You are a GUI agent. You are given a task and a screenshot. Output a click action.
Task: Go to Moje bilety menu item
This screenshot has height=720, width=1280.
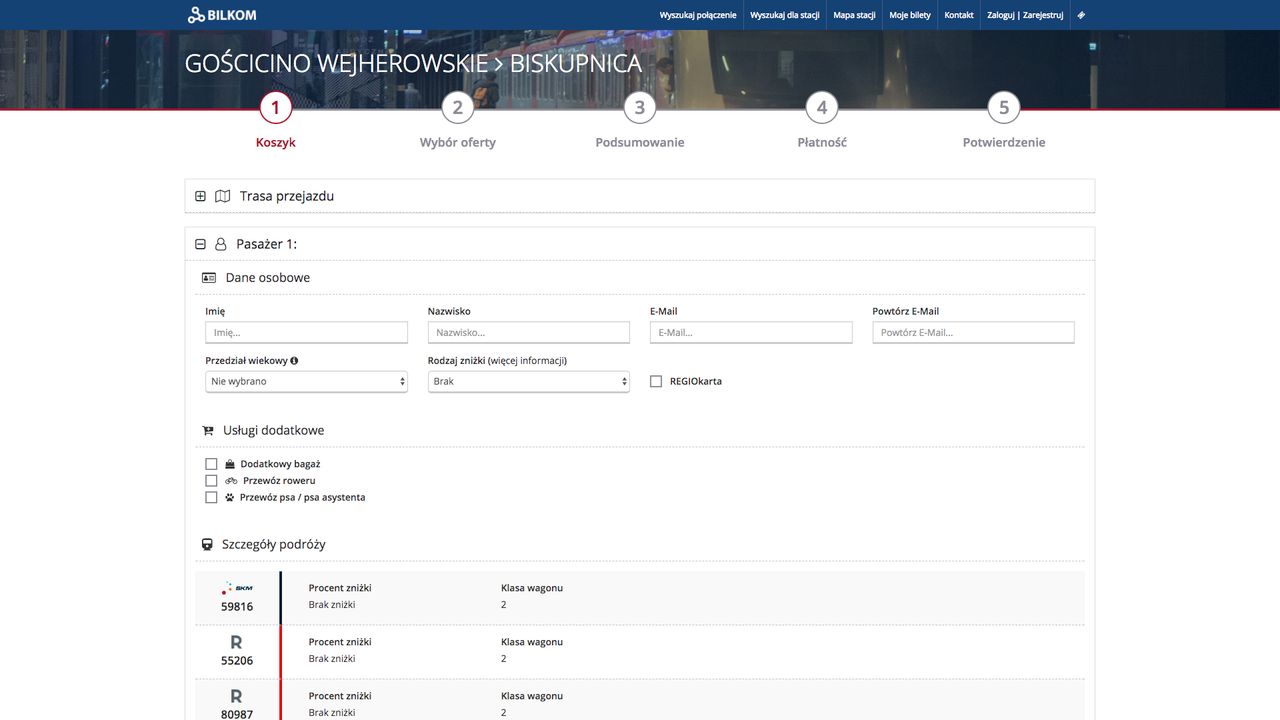coord(910,15)
